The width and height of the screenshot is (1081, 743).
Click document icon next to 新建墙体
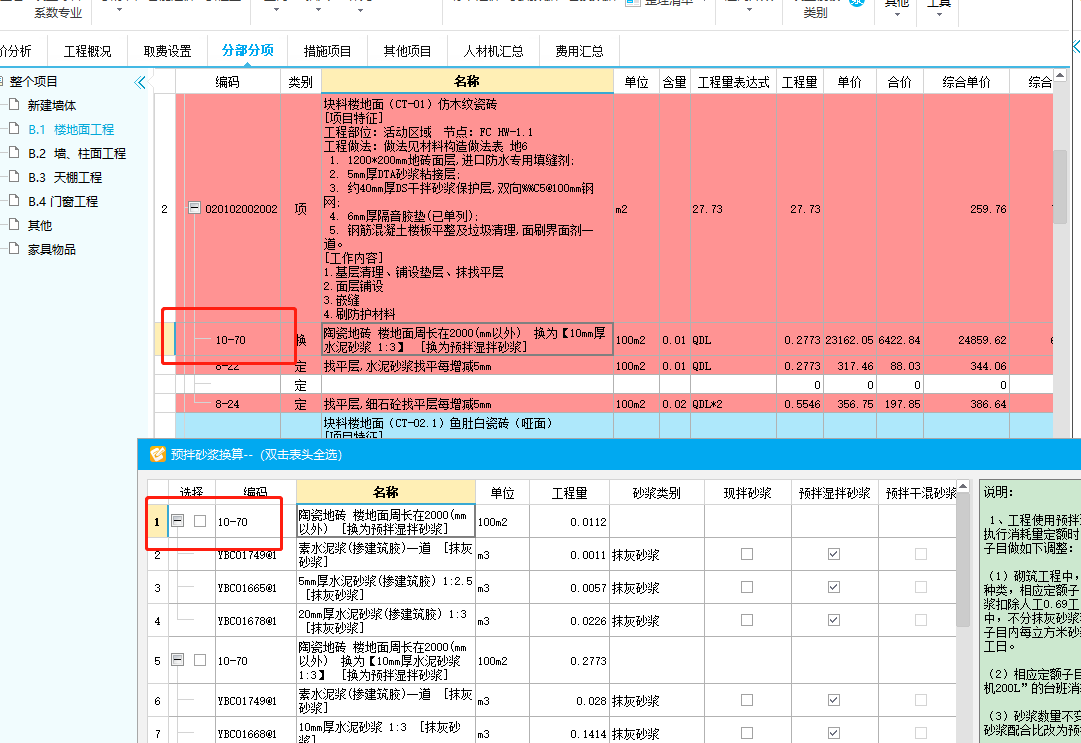tap(14, 105)
